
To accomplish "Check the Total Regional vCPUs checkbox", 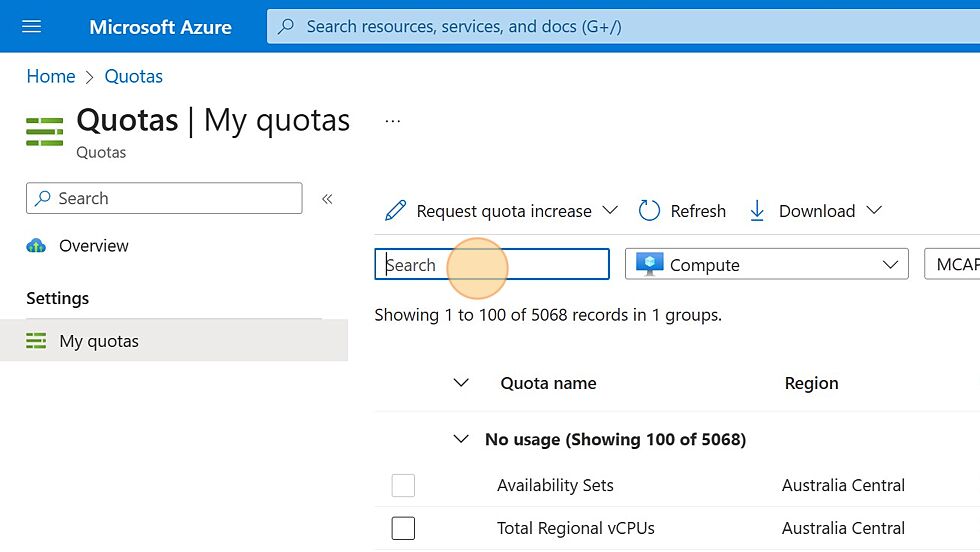I will click(x=403, y=528).
